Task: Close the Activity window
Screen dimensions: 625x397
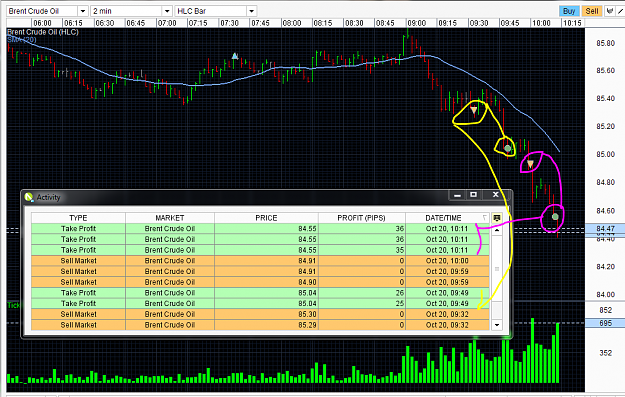Action: [495, 195]
